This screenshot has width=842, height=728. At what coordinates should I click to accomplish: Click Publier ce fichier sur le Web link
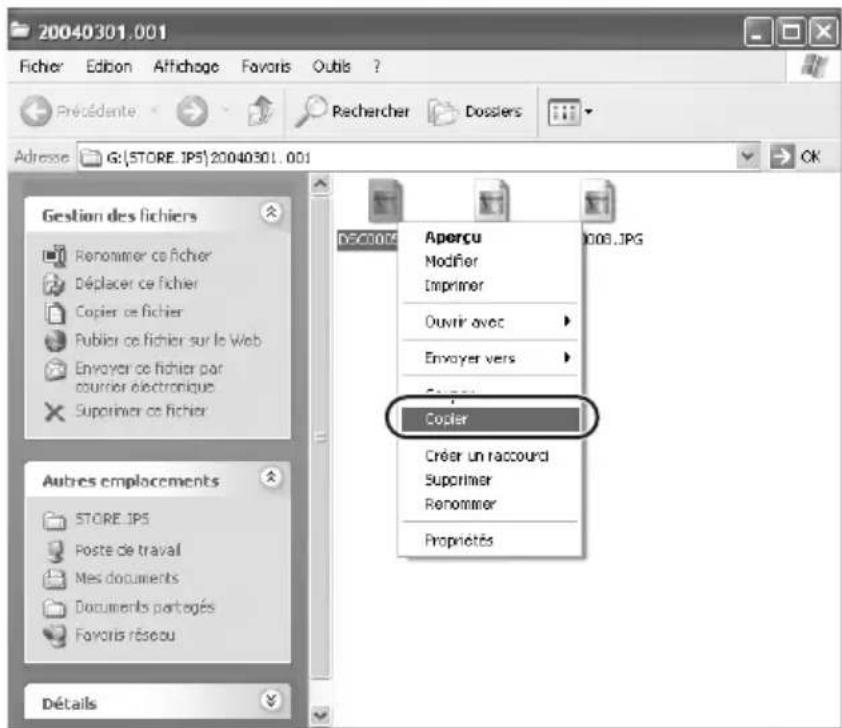(168, 340)
